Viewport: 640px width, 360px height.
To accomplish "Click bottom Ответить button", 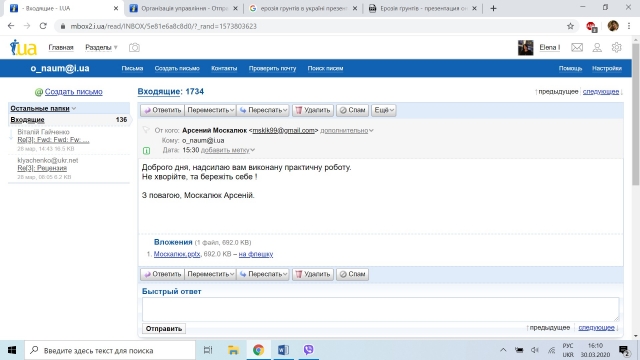I will click(162, 274).
